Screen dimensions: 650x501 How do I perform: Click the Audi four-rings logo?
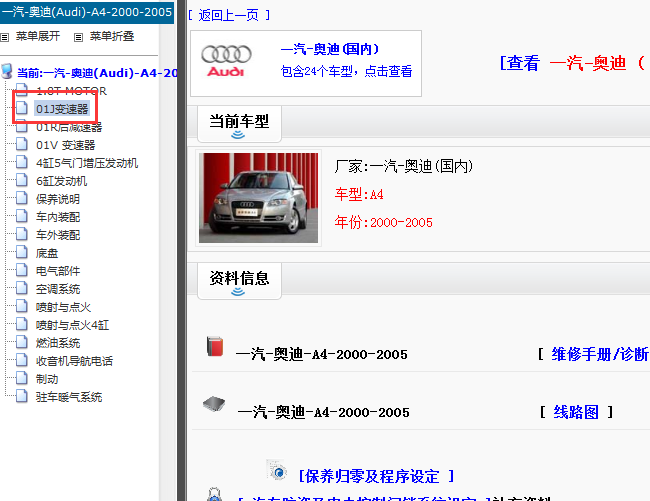click(x=226, y=61)
